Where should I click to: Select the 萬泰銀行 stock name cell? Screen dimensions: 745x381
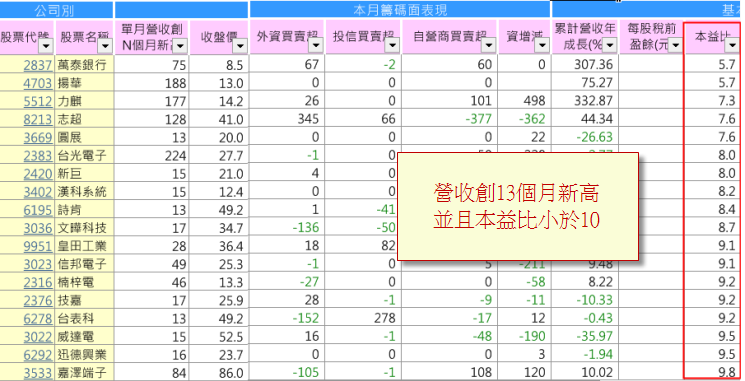pyautogui.click(x=84, y=64)
